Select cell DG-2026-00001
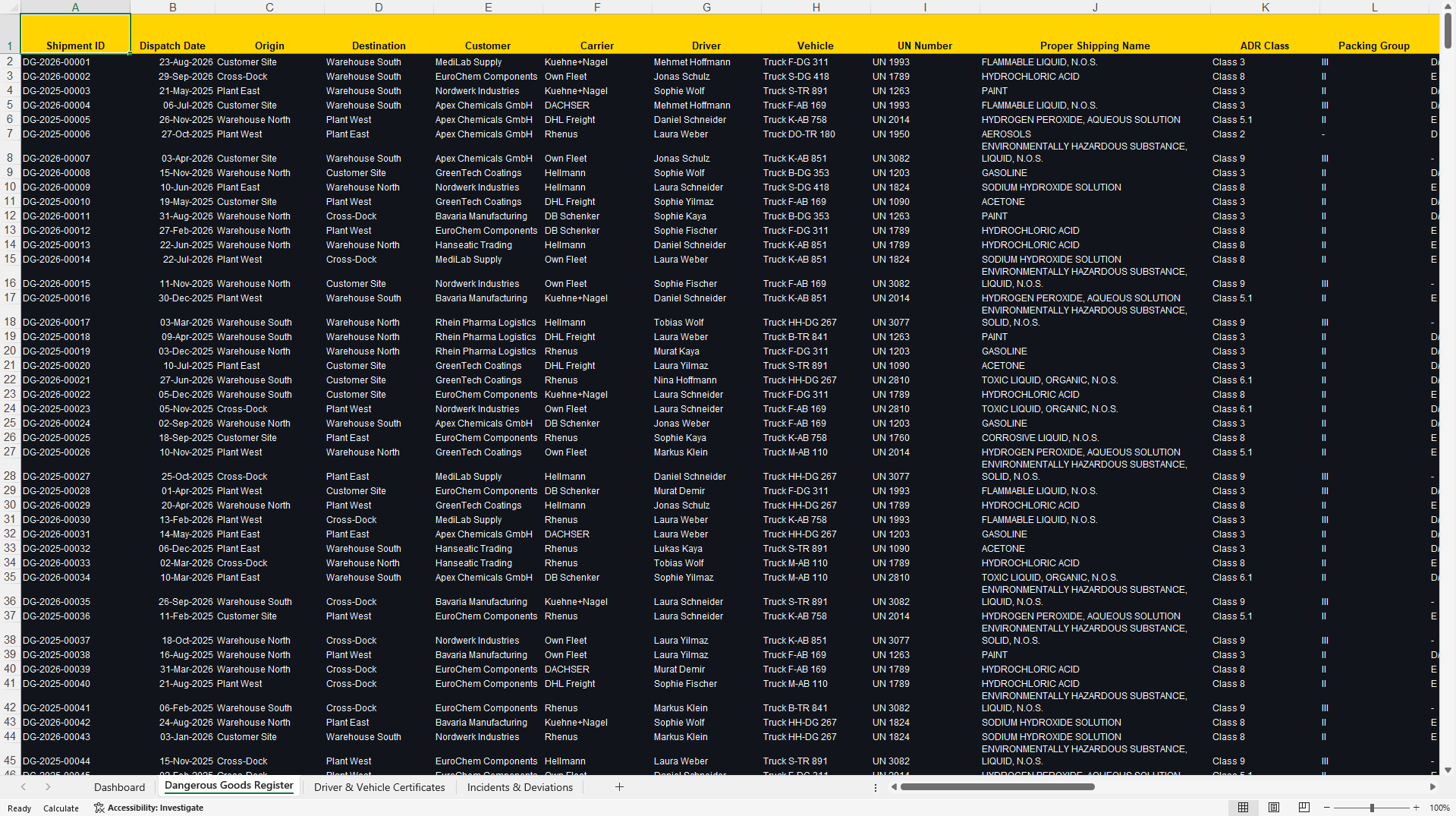The height and width of the screenshot is (816, 1456). point(75,61)
